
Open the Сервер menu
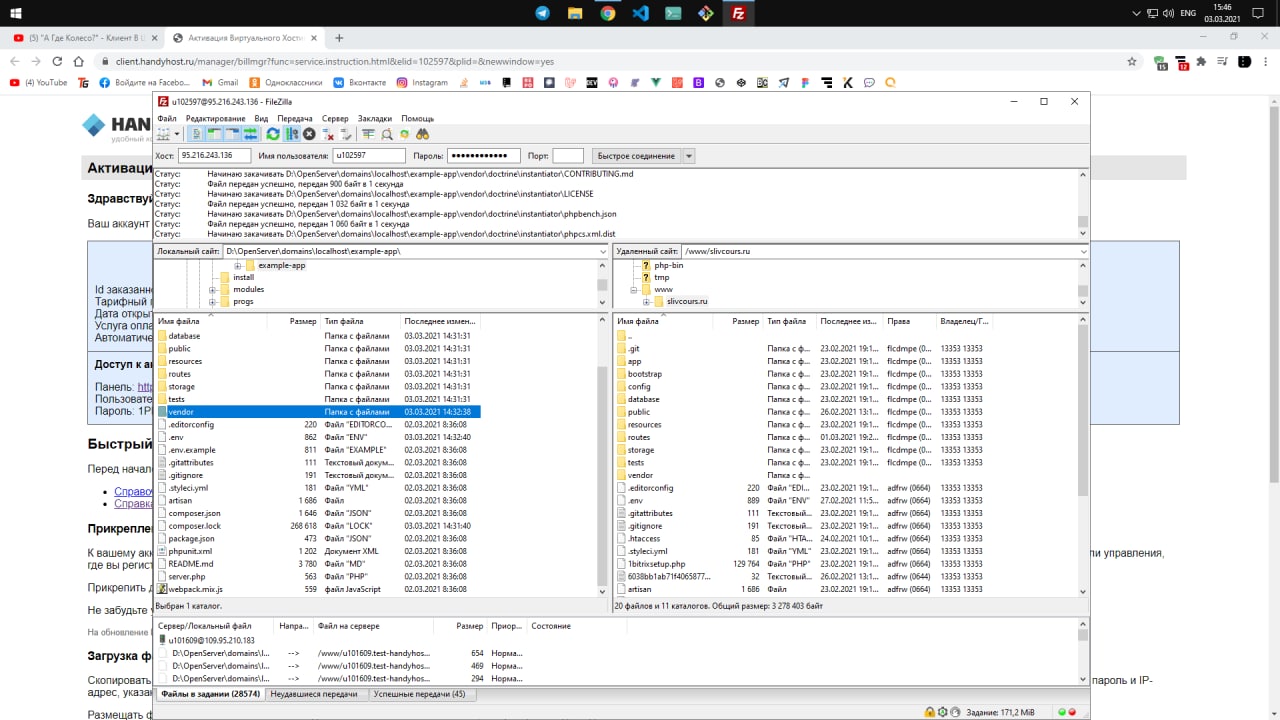click(335, 118)
